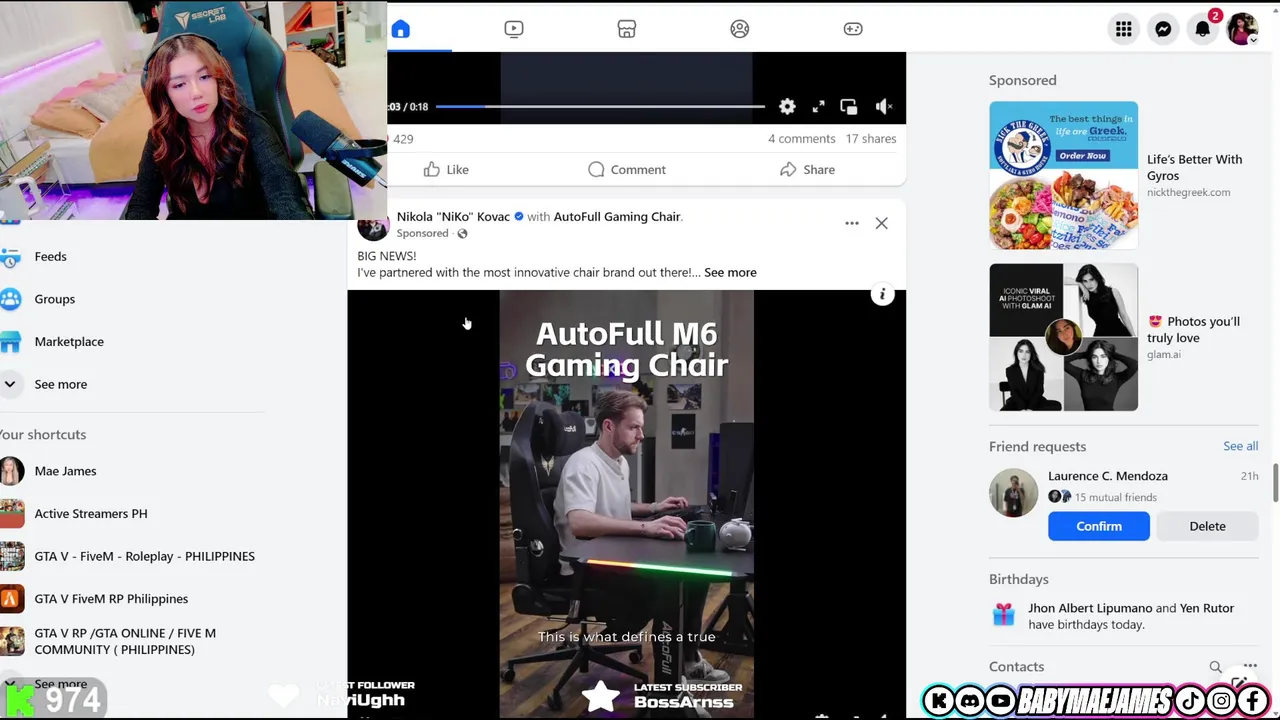Viewport: 1280px width, 720px height.
Task: Comment on the video post
Action: (627, 169)
